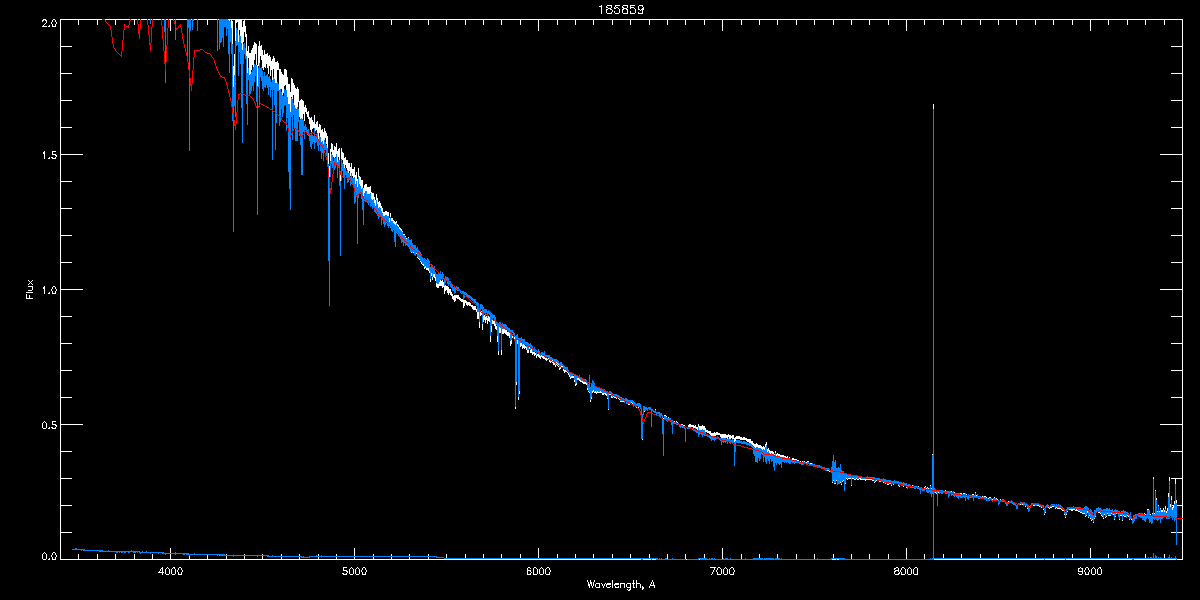
Task: Click the 7000 x-axis tick label
Action: click(x=722, y=572)
